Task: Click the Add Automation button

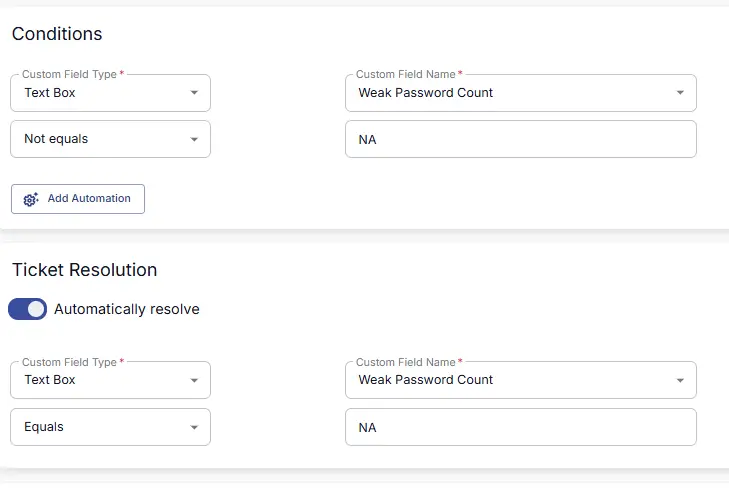Action: click(78, 199)
